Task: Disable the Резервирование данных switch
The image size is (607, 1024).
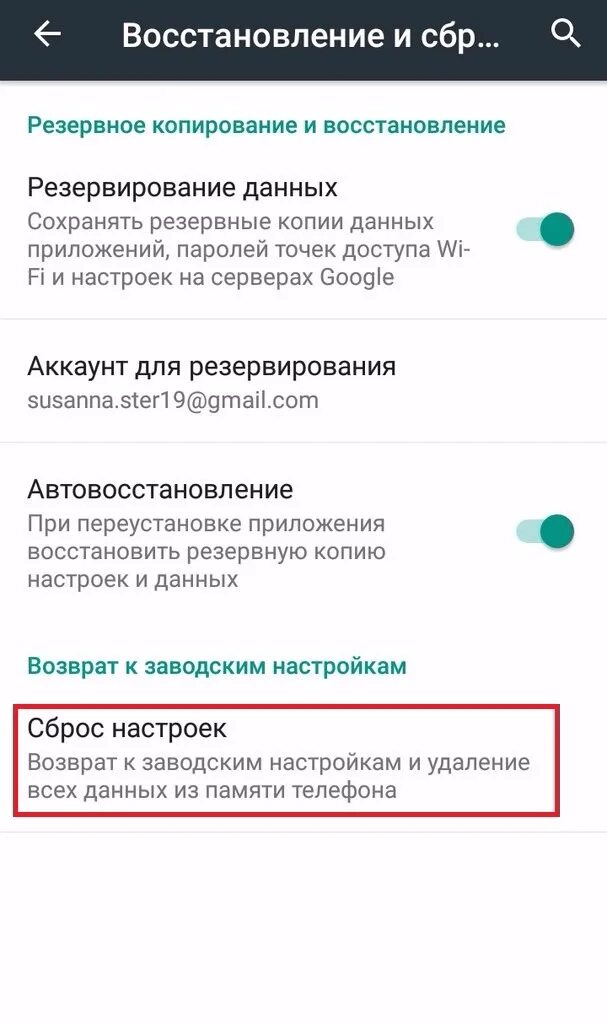Action: point(545,230)
